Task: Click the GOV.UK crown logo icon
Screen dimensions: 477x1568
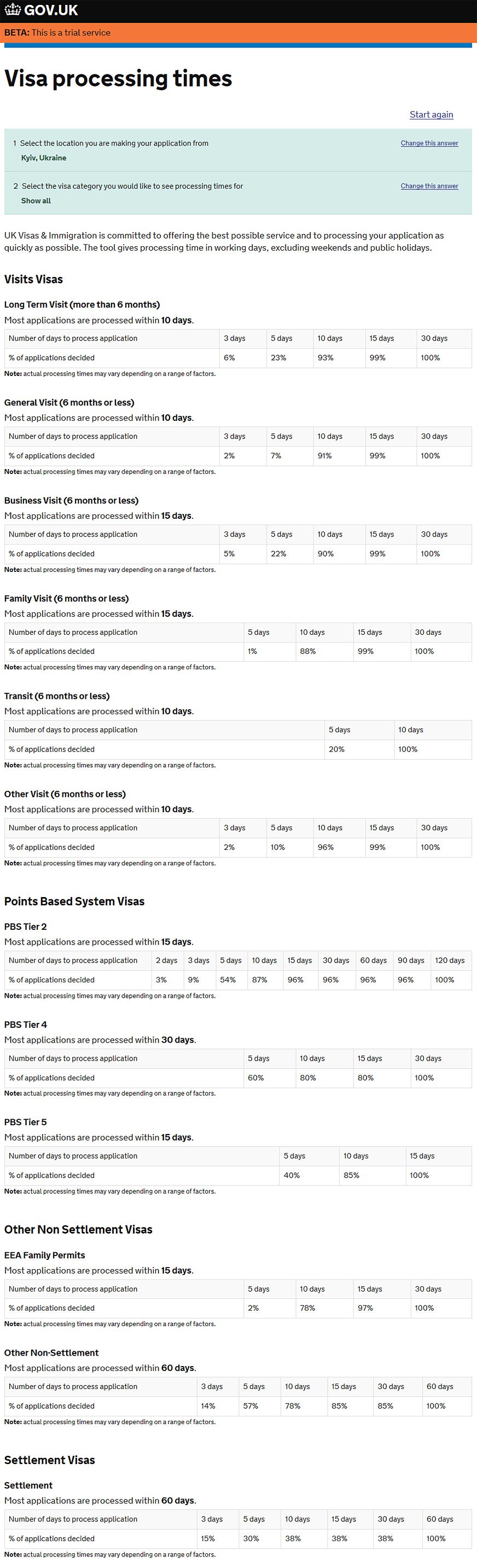Action: (x=12, y=10)
